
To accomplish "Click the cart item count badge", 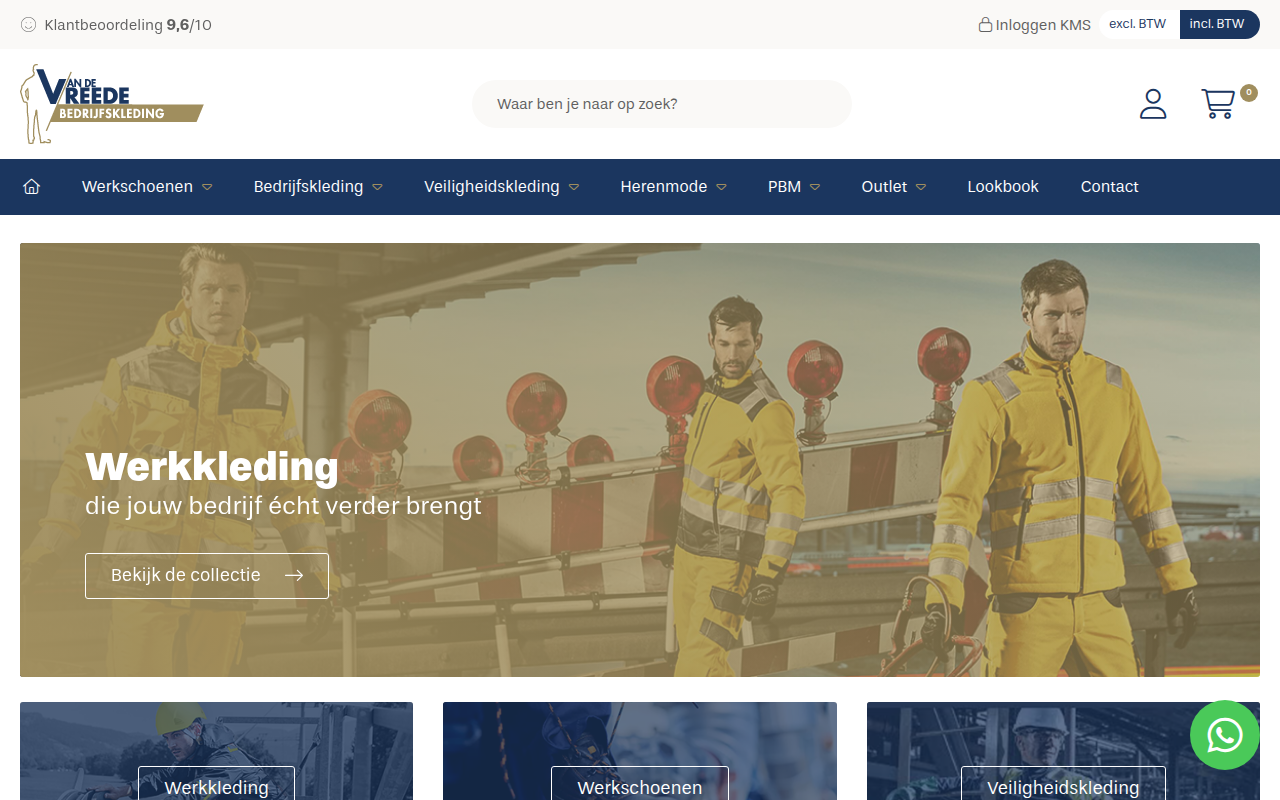I will 1249,93.
